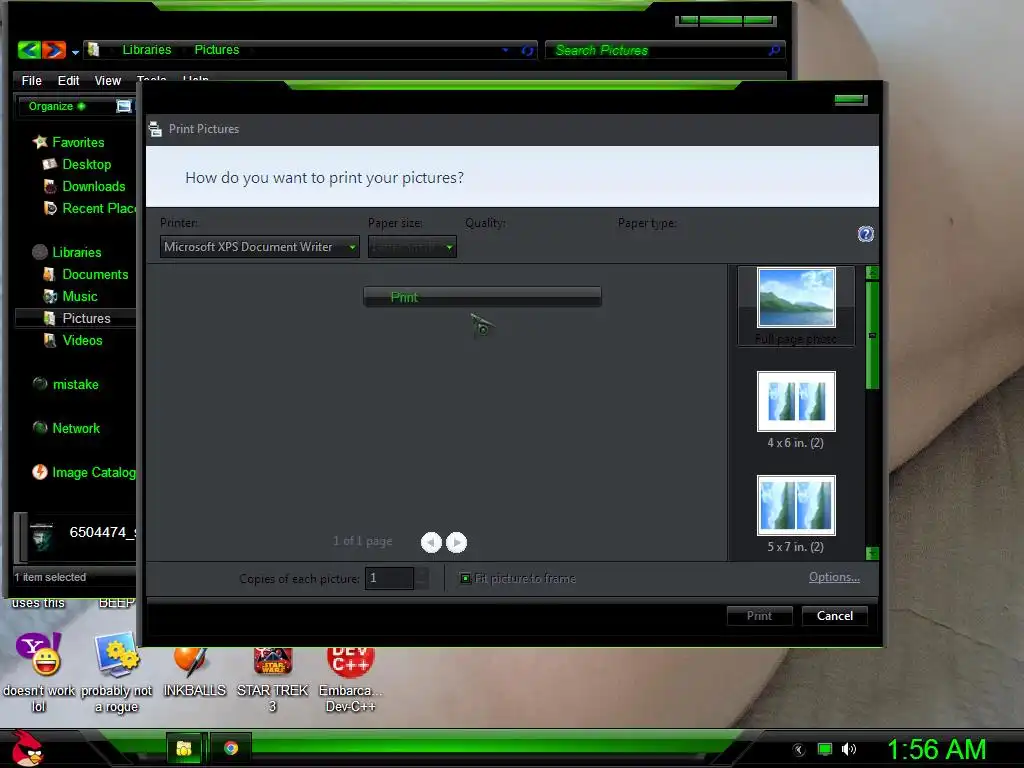Open the Organize dropdown in Explorer

57,106
